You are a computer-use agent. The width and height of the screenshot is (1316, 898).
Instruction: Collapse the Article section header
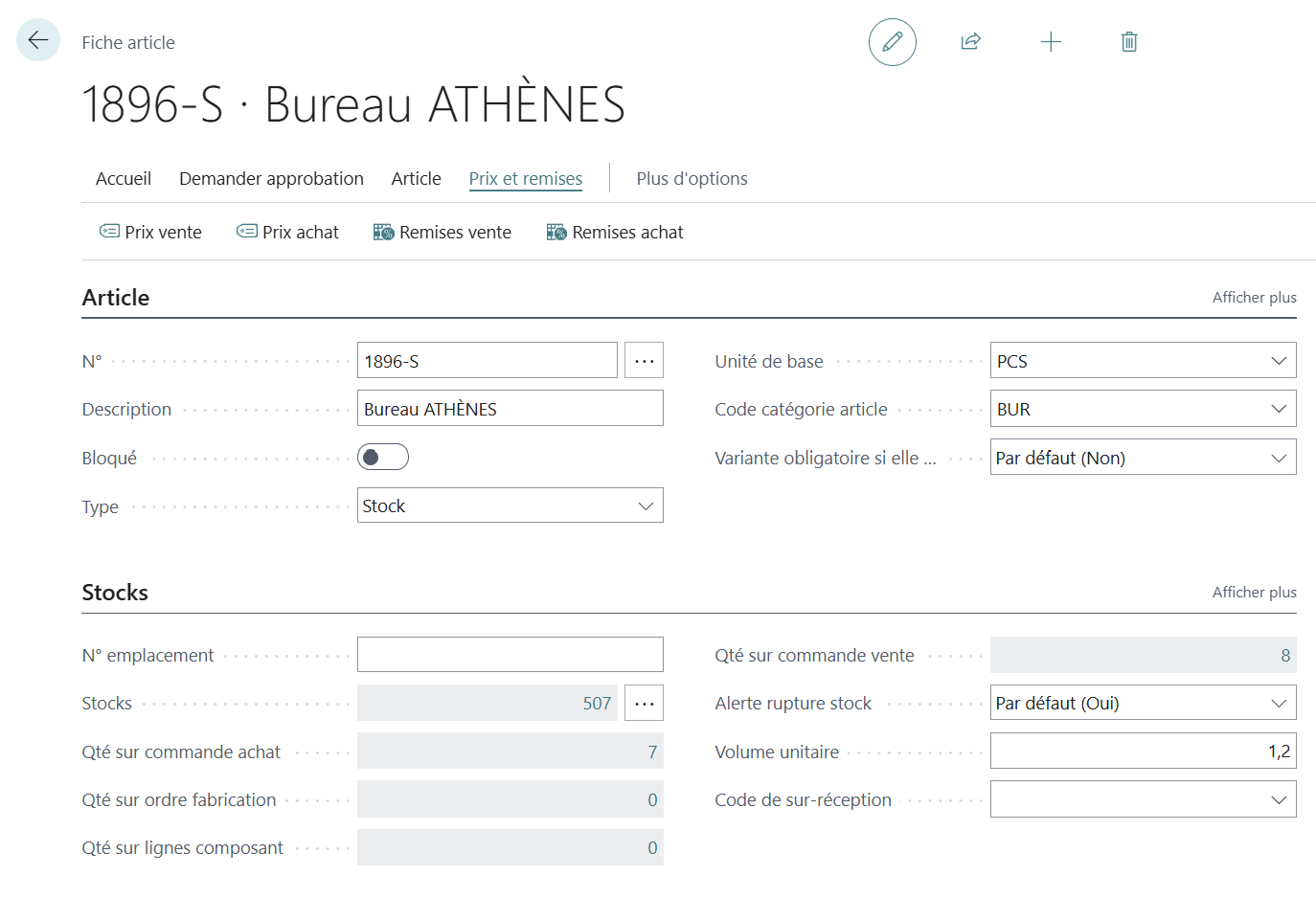click(116, 297)
